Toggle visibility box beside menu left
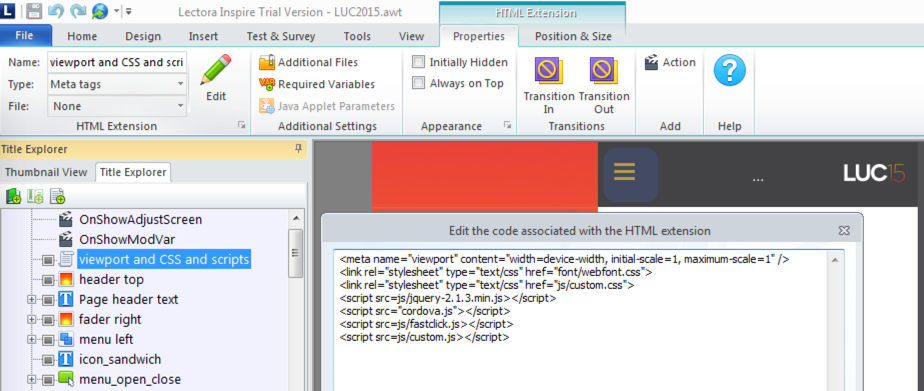This screenshot has height=391, width=924. 48,340
